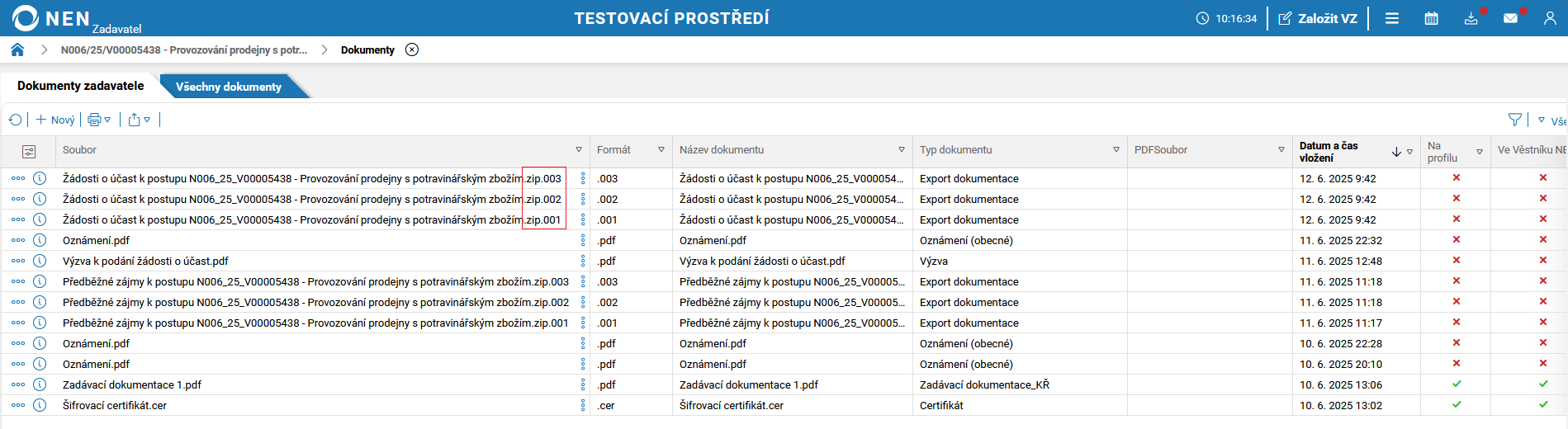Open the hamburger menu in the top bar
This screenshot has width=1568, height=429.
tap(1392, 18)
